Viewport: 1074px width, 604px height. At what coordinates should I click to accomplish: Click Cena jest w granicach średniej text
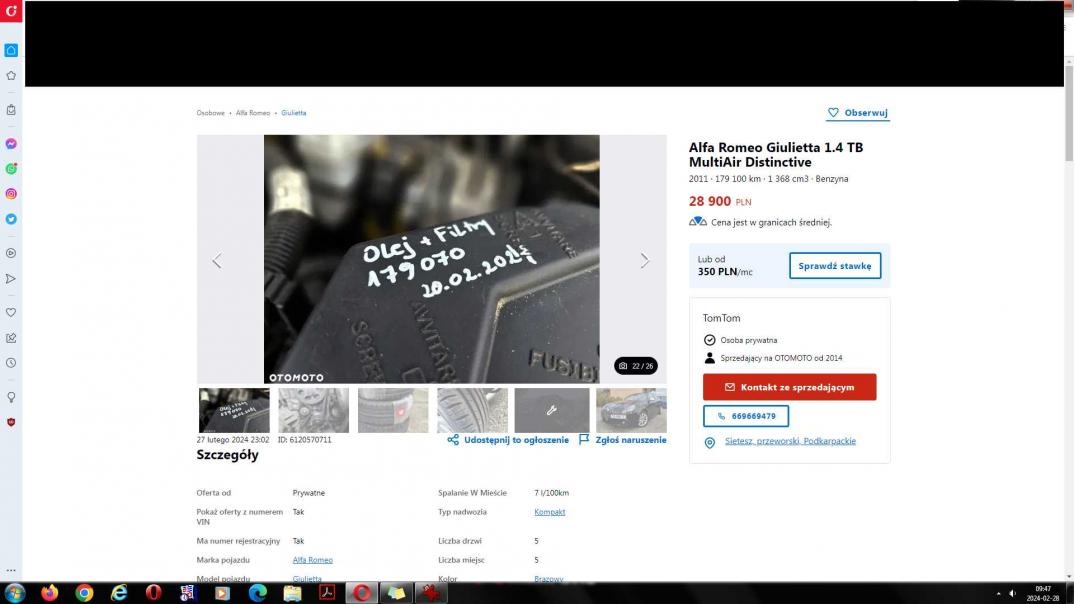(x=771, y=222)
